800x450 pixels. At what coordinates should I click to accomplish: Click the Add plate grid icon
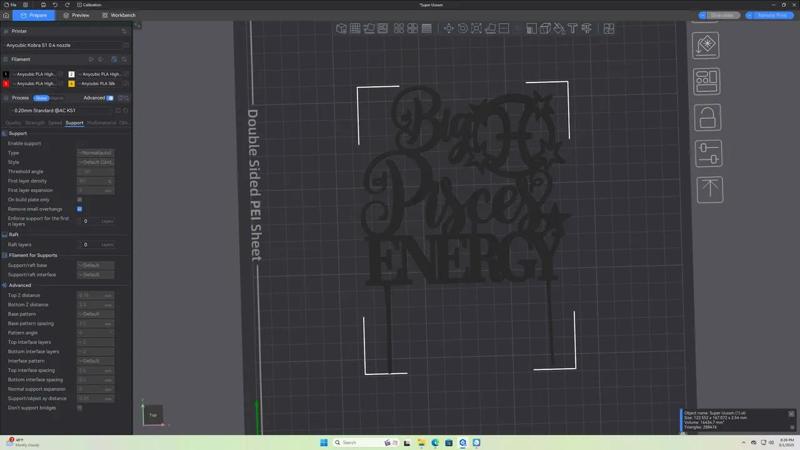click(x=355, y=29)
